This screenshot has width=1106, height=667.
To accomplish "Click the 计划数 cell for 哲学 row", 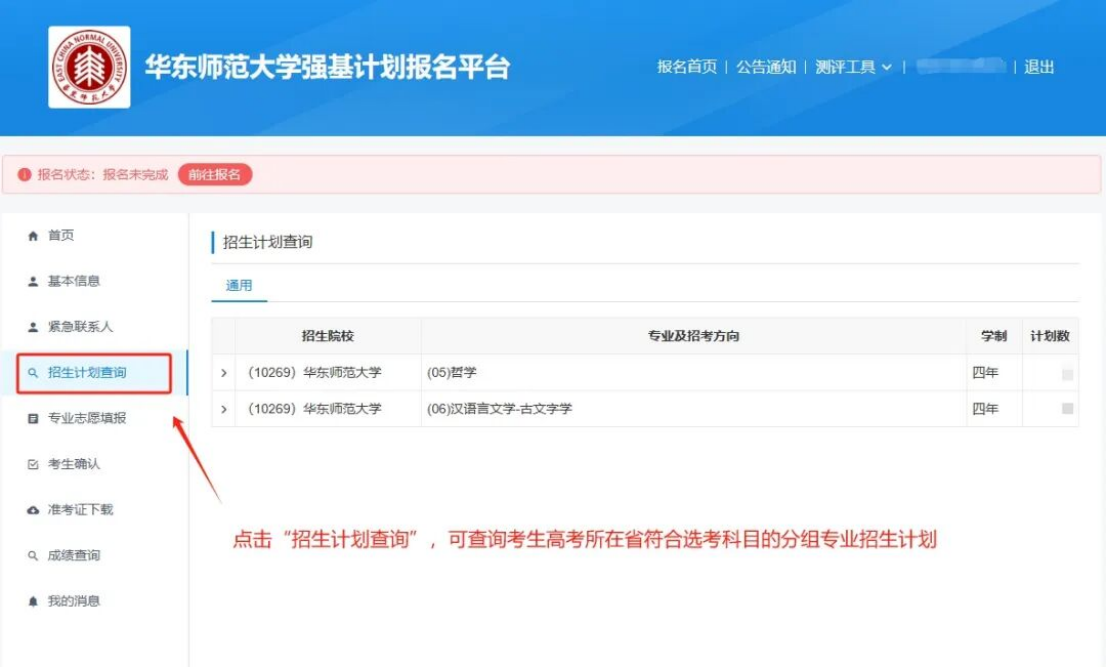I will coord(1067,374).
